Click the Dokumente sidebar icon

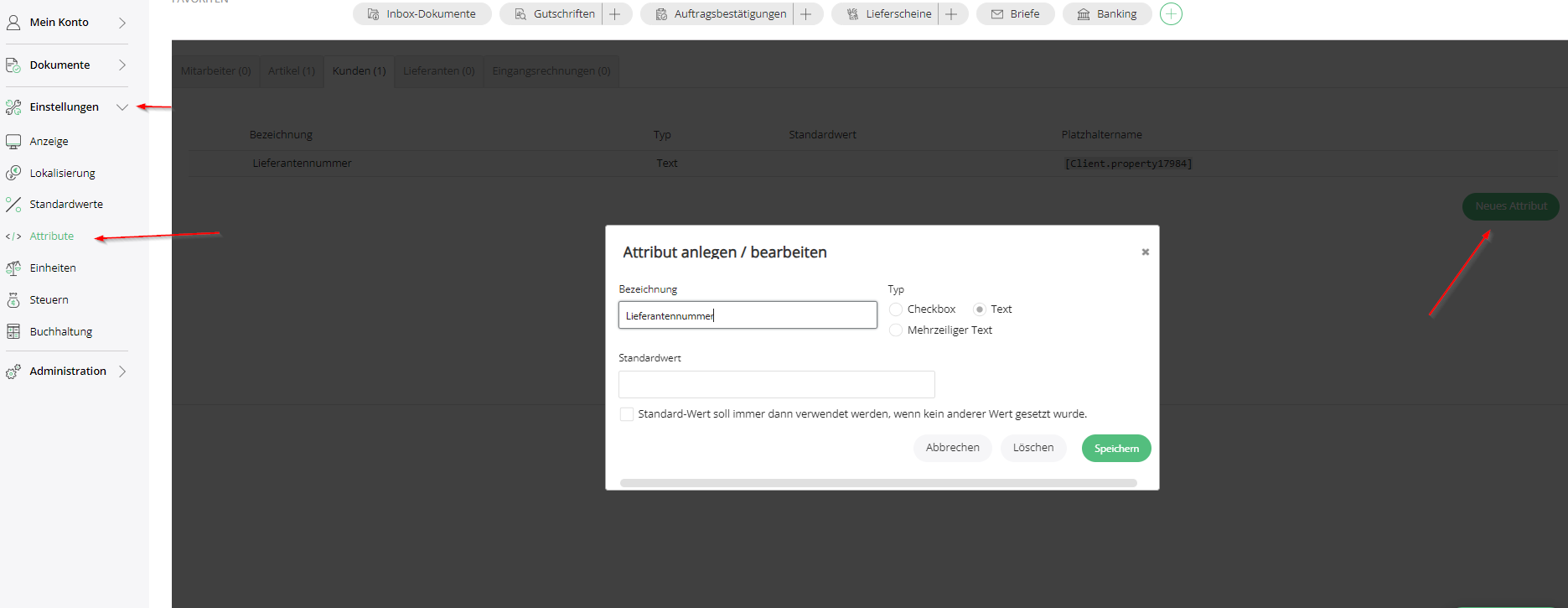pyautogui.click(x=13, y=65)
